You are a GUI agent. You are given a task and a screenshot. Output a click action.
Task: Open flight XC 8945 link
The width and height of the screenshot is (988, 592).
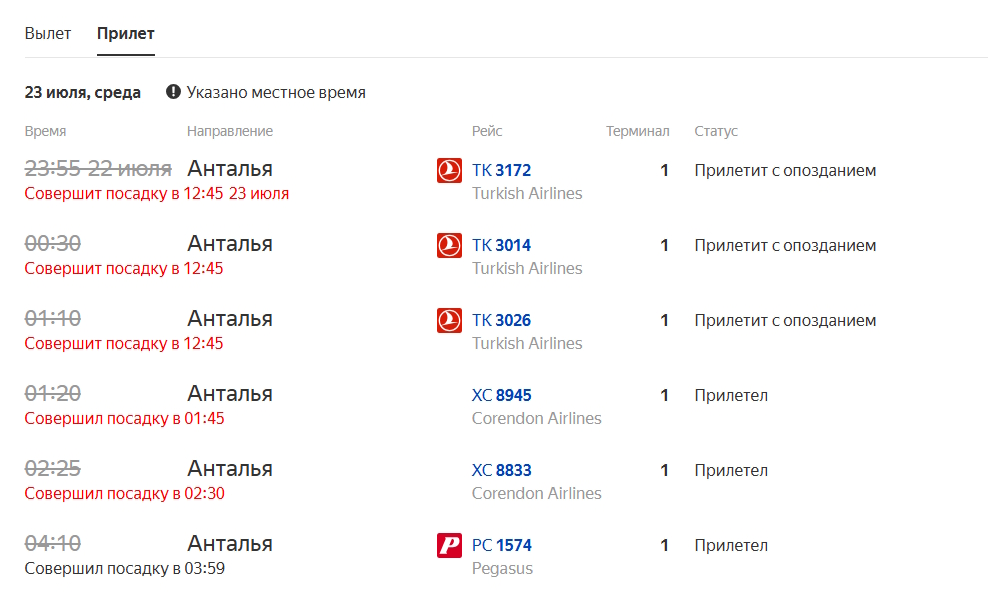[x=502, y=395]
